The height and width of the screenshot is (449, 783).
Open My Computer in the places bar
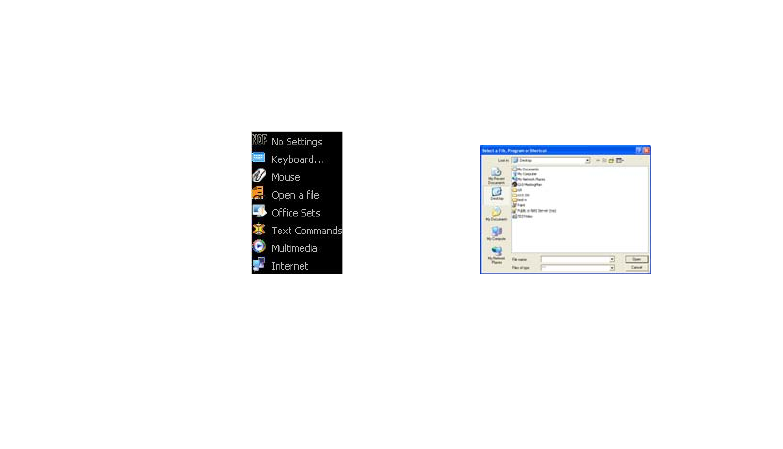496,234
